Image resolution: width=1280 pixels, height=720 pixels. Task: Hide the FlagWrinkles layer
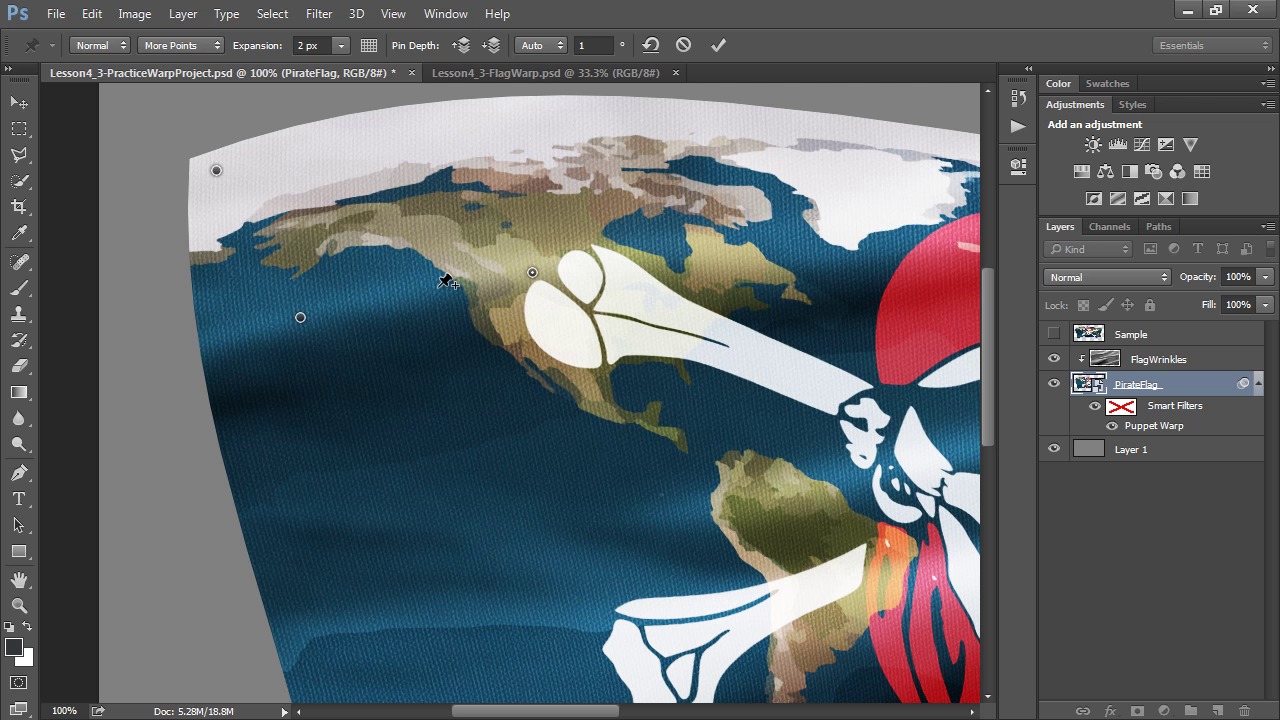tap(1053, 359)
